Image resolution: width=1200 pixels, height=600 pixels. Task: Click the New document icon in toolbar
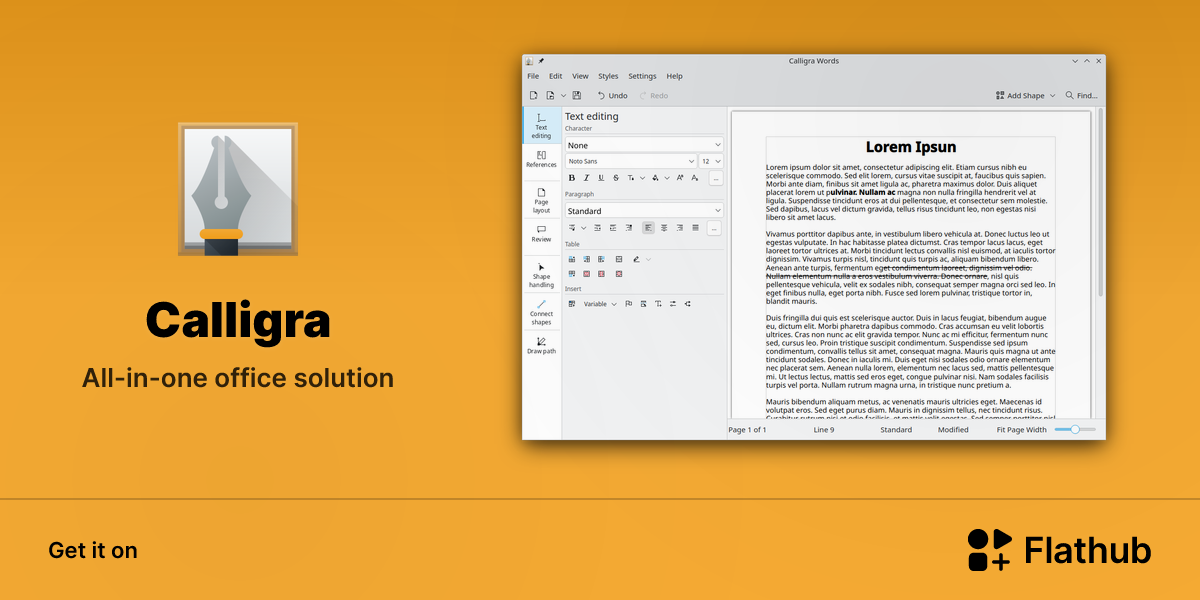point(534,95)
